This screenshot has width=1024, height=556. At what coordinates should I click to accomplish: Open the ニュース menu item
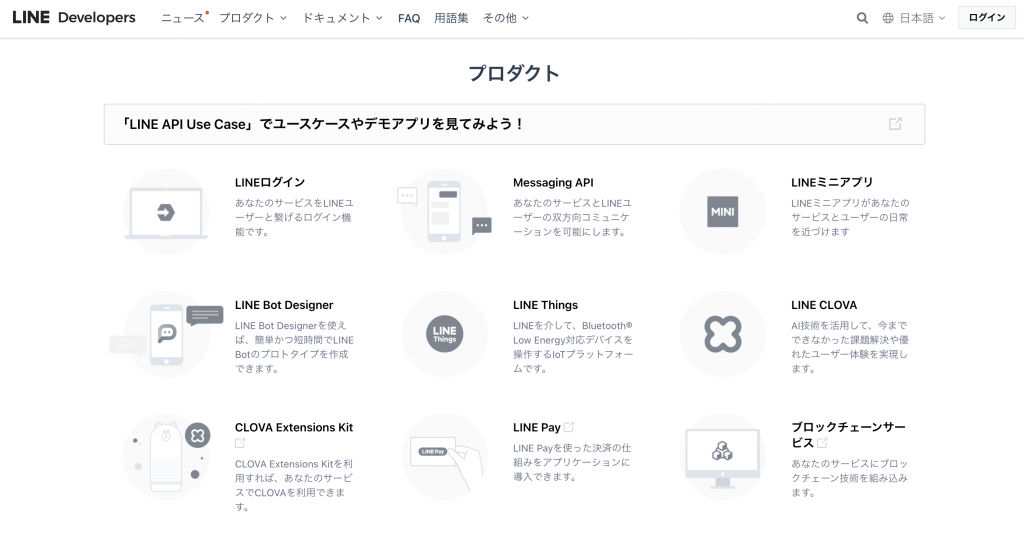tap(184, 18)
